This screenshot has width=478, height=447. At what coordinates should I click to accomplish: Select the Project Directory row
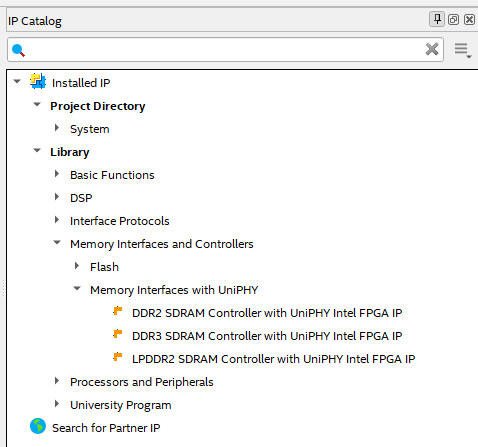click(x=98, y=106)
